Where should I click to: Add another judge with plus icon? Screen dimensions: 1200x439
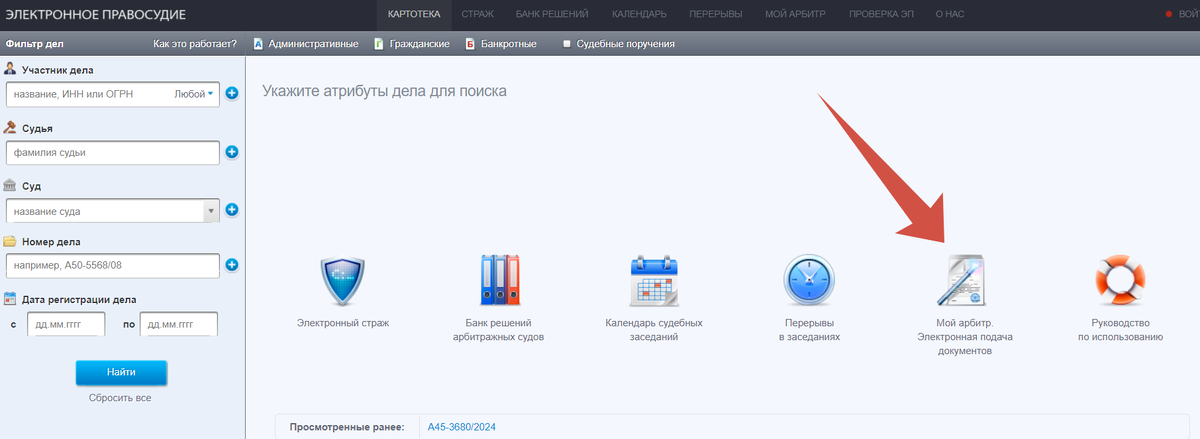232,152
